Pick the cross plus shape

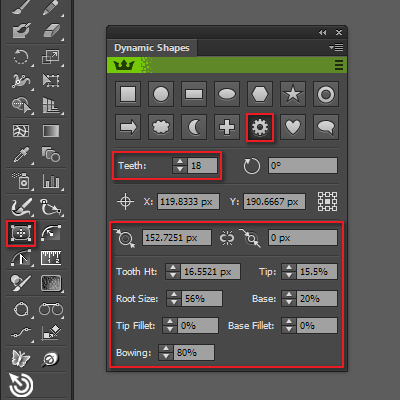(x=227, y=127)
